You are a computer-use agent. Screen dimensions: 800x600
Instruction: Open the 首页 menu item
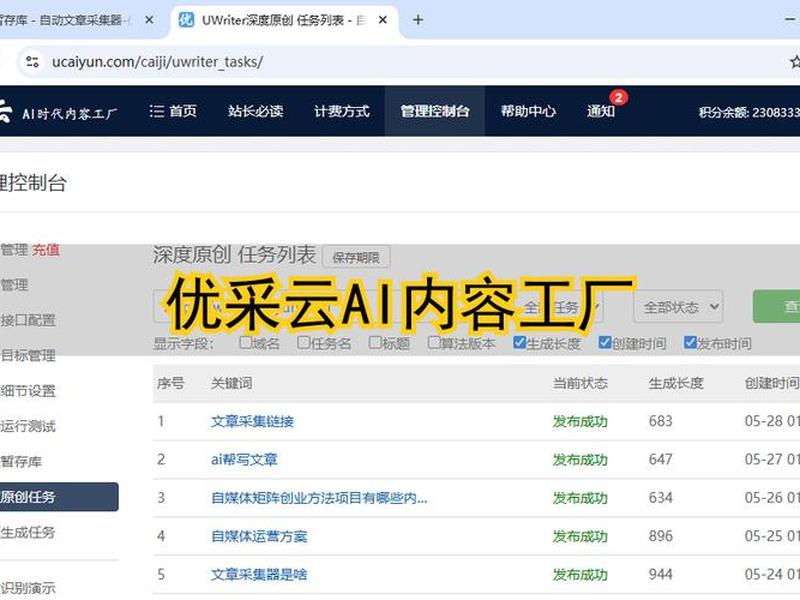click(173, 111)
